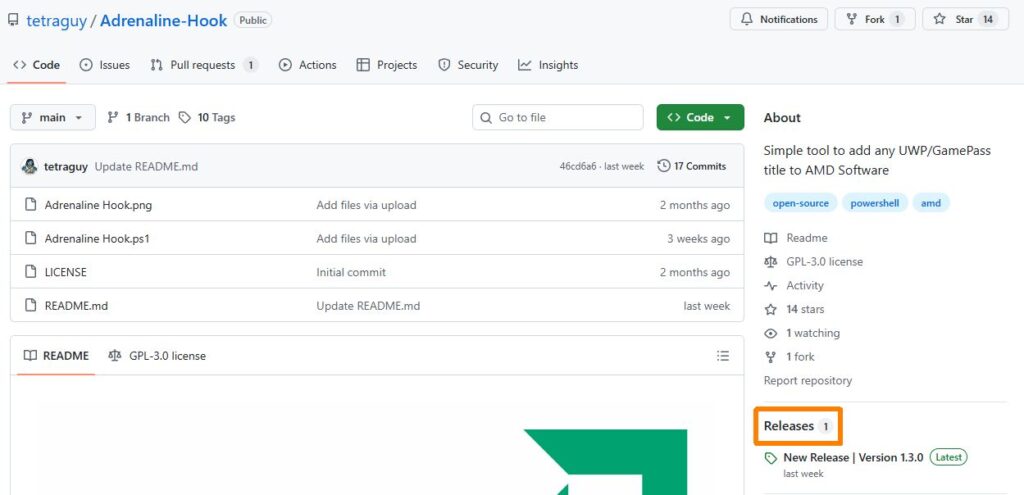1024x495 pixels.
Task: Select the GPL-3.0 license tab
Action: tap(157, 356)
